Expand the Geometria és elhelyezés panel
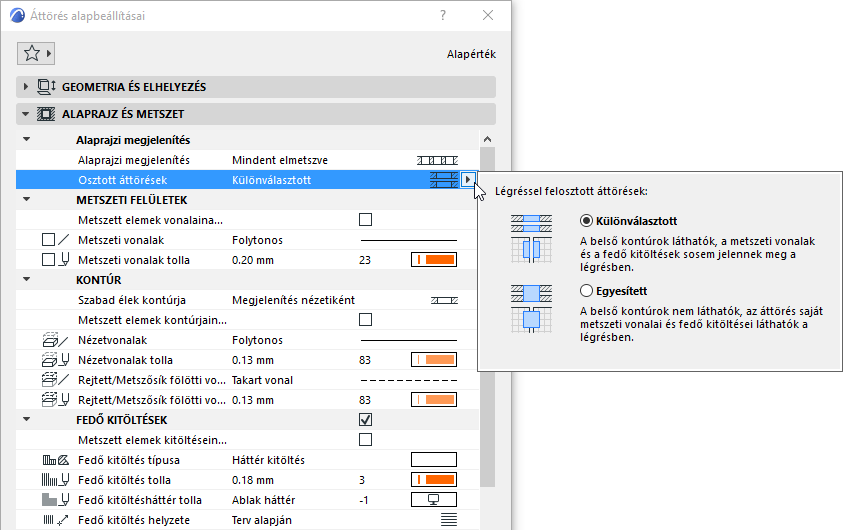Screen dimensions: 844x530 click(25, 87)
